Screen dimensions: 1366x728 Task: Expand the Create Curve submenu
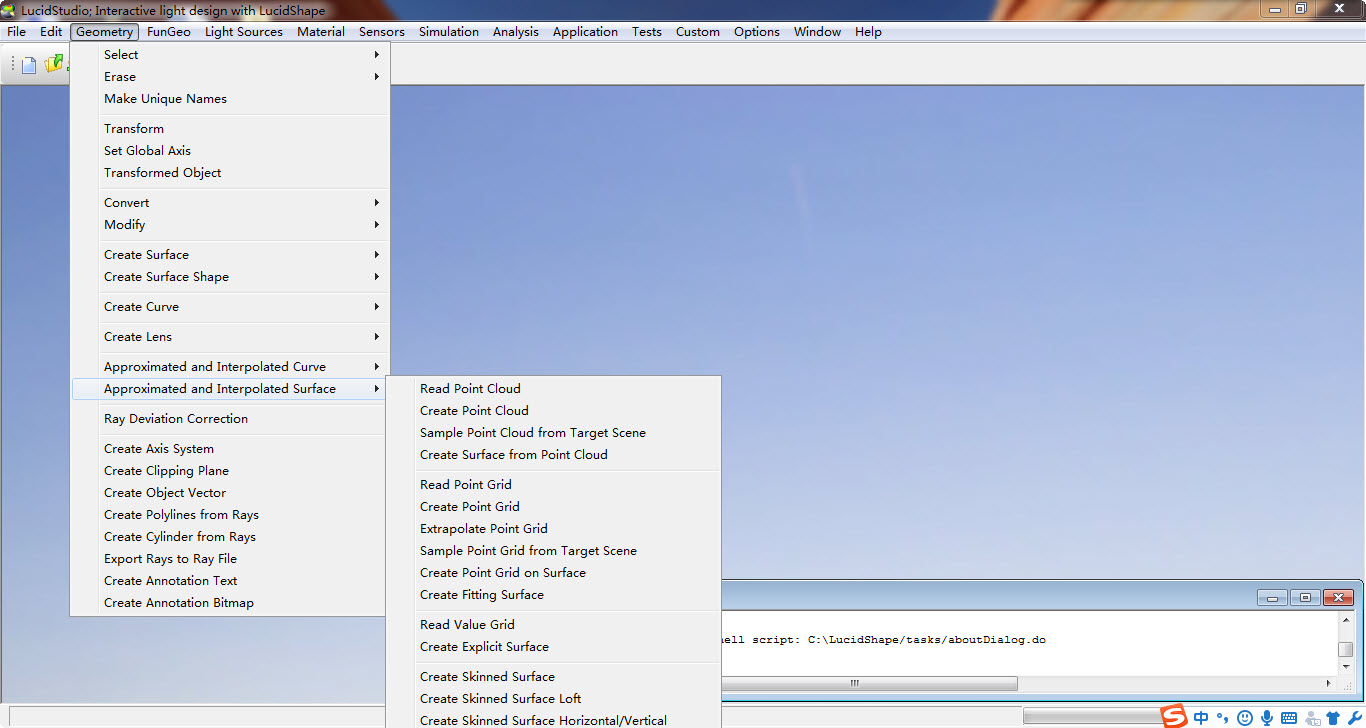pos(229,307)
